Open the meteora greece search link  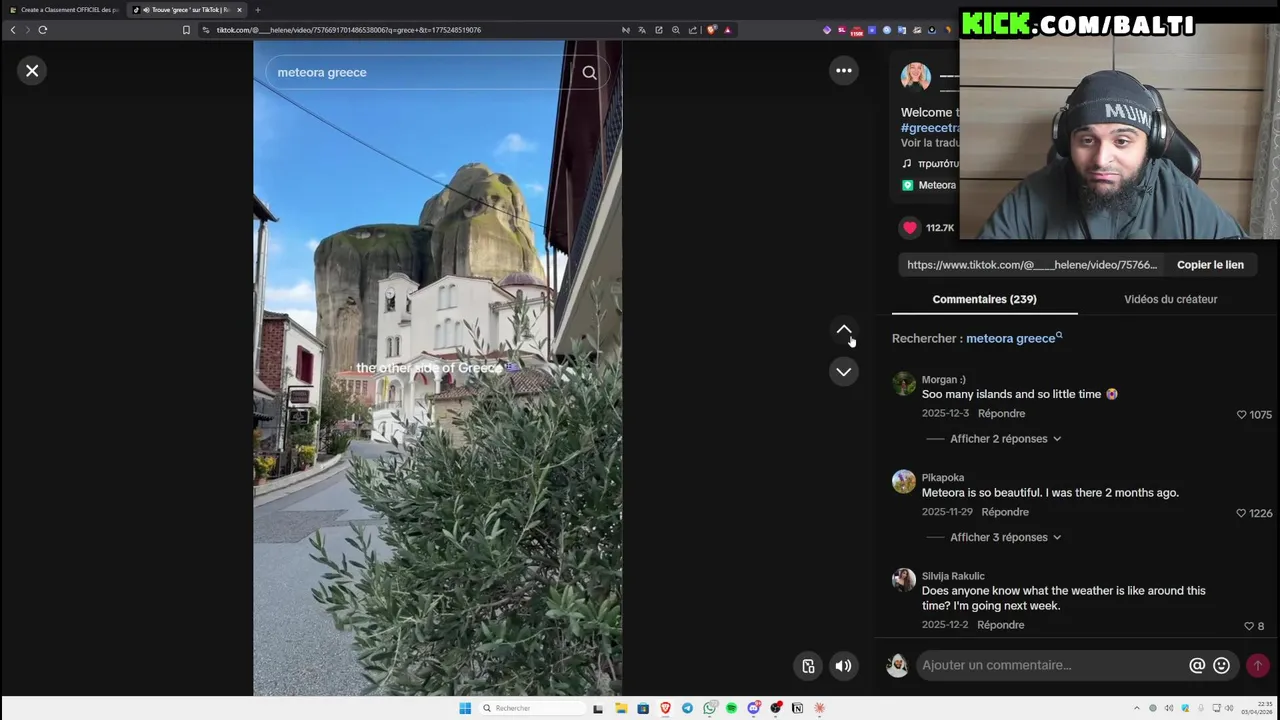(x=1014, y=338)
